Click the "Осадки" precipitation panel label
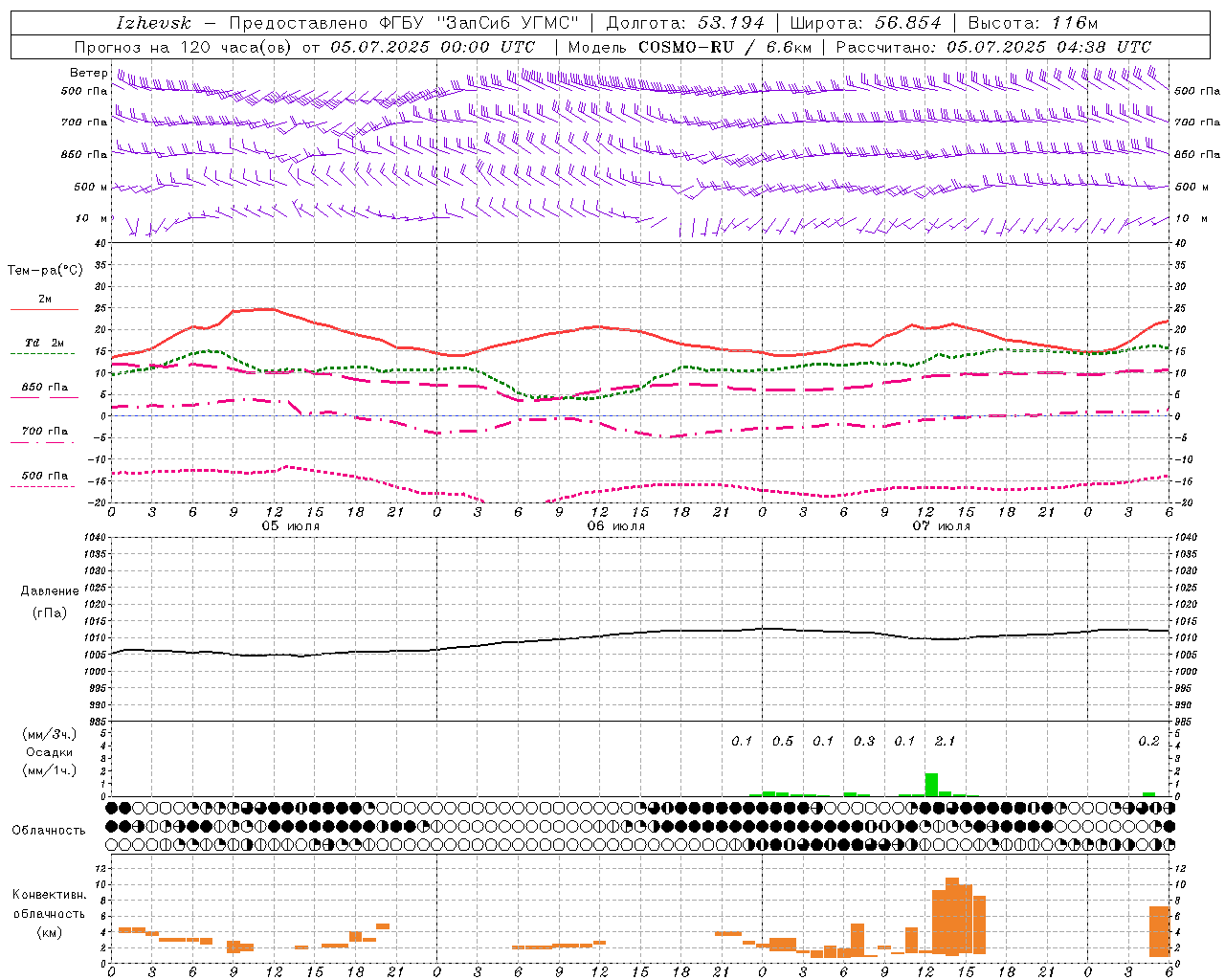 (50, 752)
